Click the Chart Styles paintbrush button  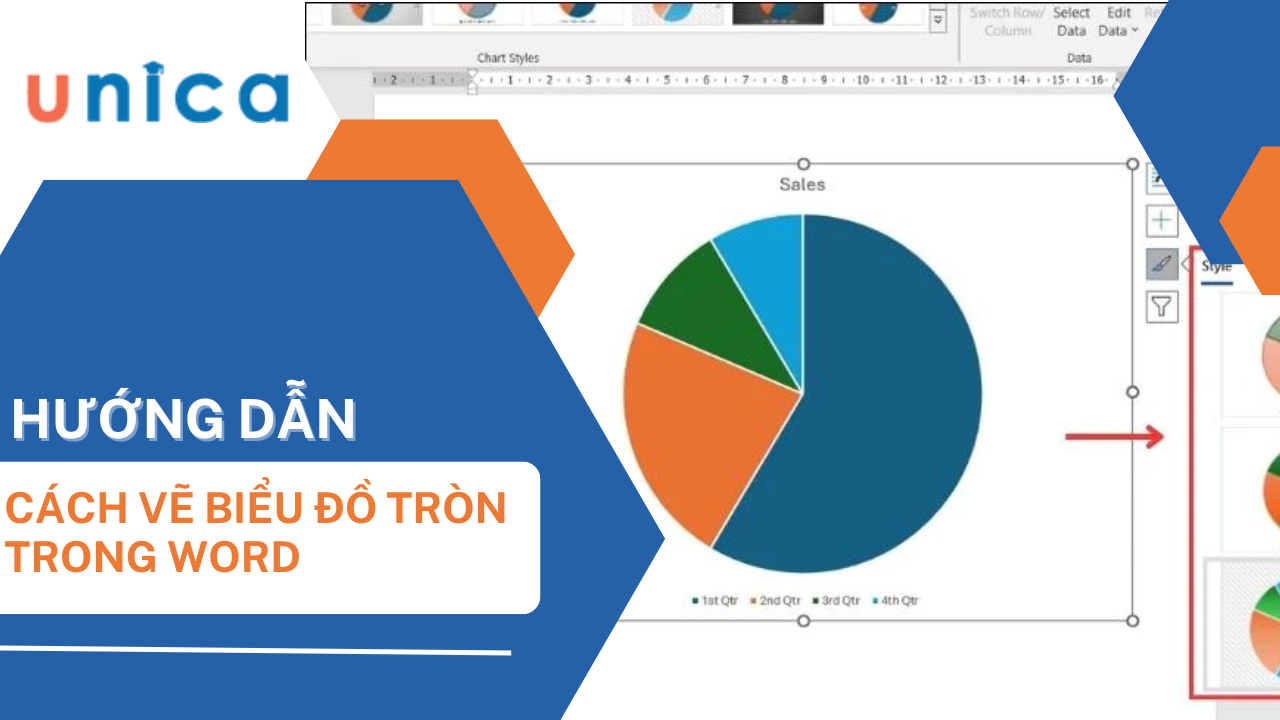tap(1161, 264)
